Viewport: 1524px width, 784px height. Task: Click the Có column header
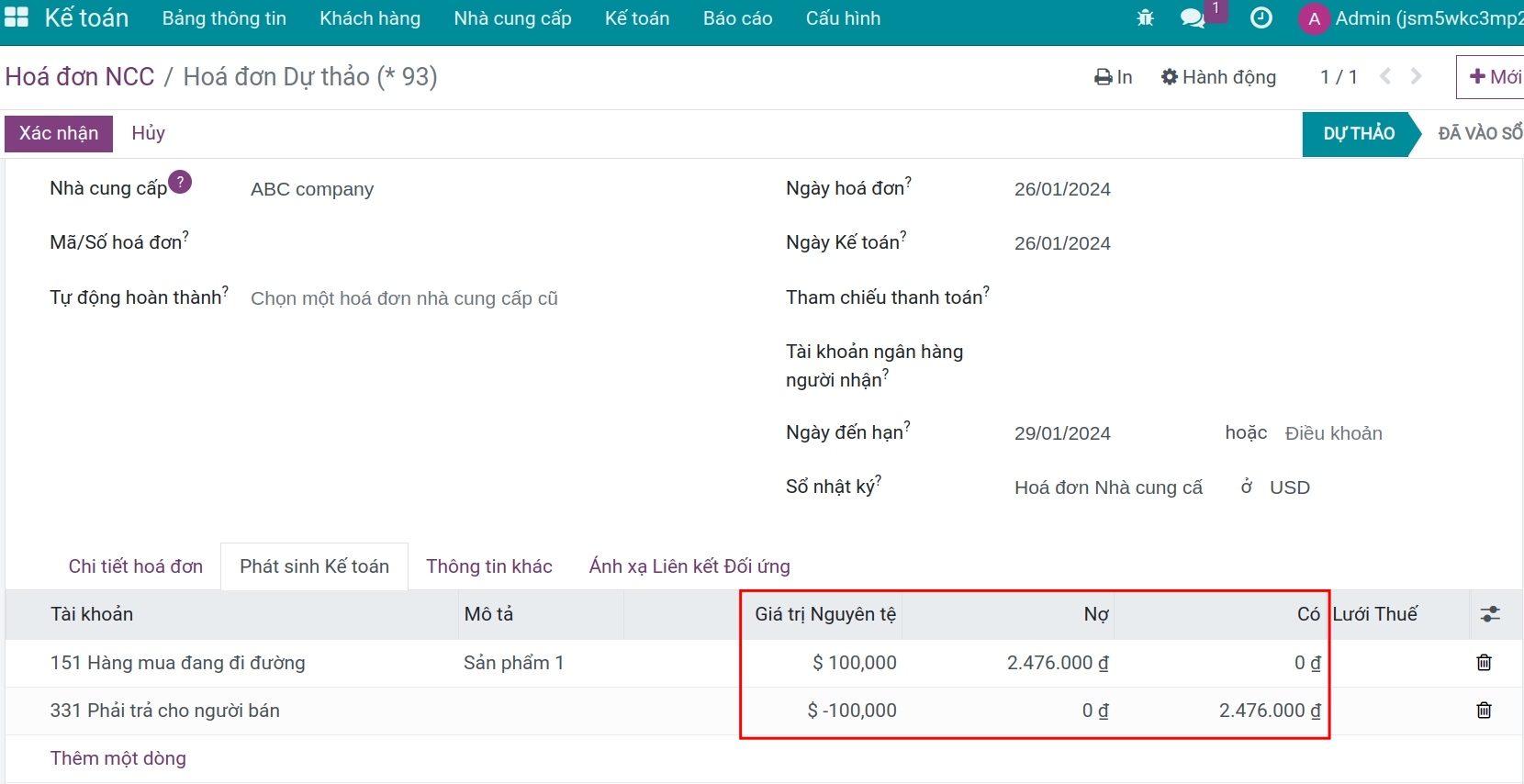click(1220, 614)
